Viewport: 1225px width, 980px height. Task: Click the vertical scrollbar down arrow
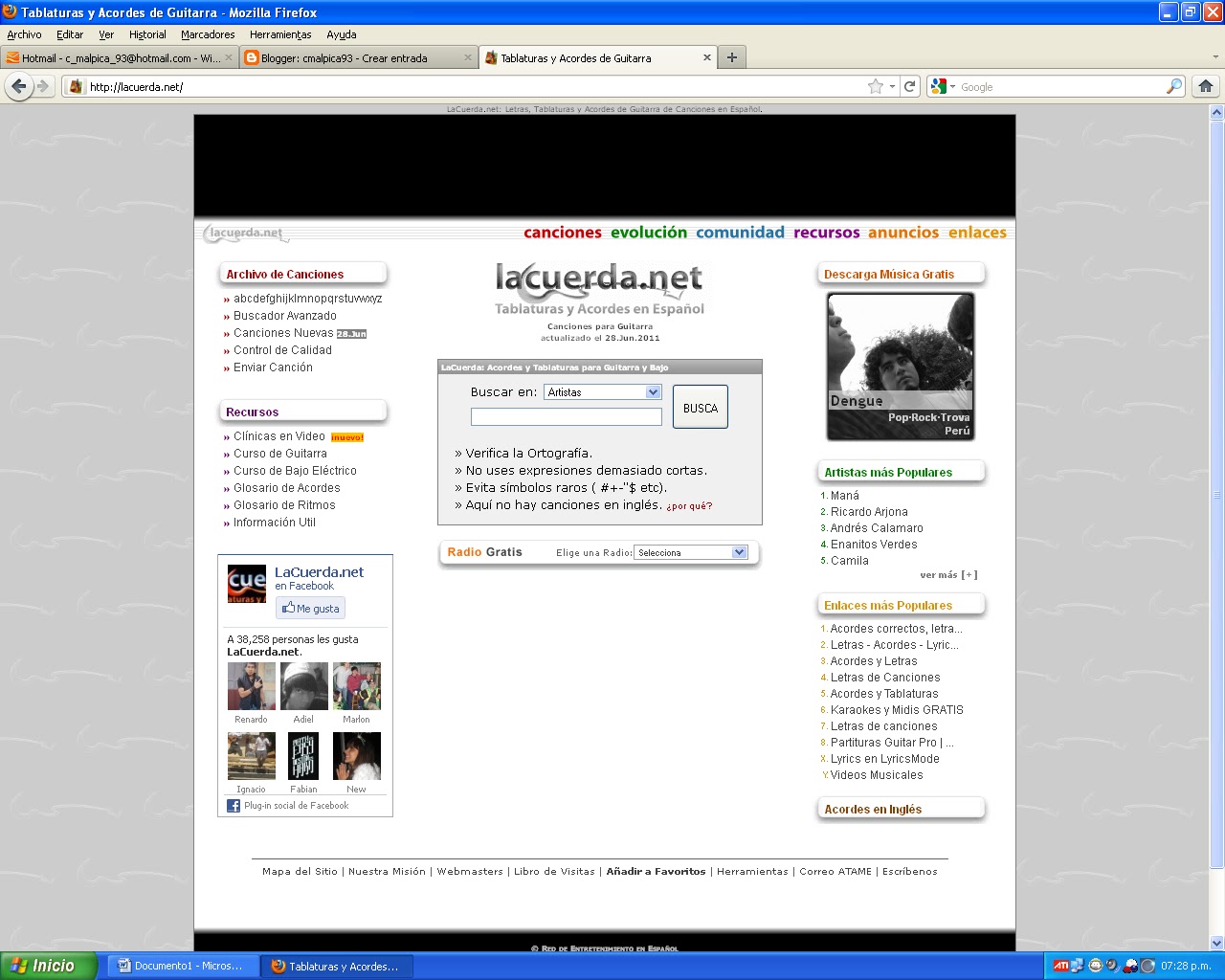[1217, 943]
